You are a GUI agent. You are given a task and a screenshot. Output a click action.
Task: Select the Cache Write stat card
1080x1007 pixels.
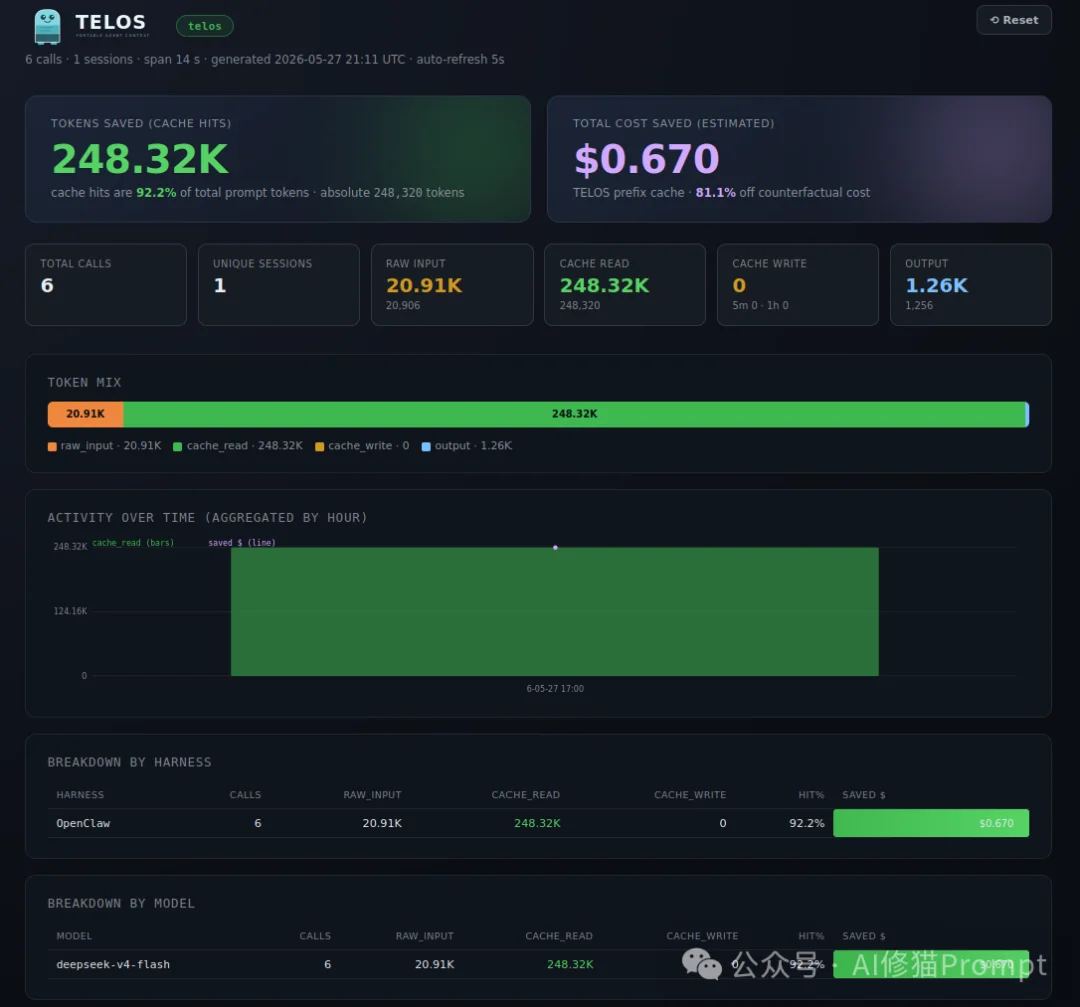798,284
